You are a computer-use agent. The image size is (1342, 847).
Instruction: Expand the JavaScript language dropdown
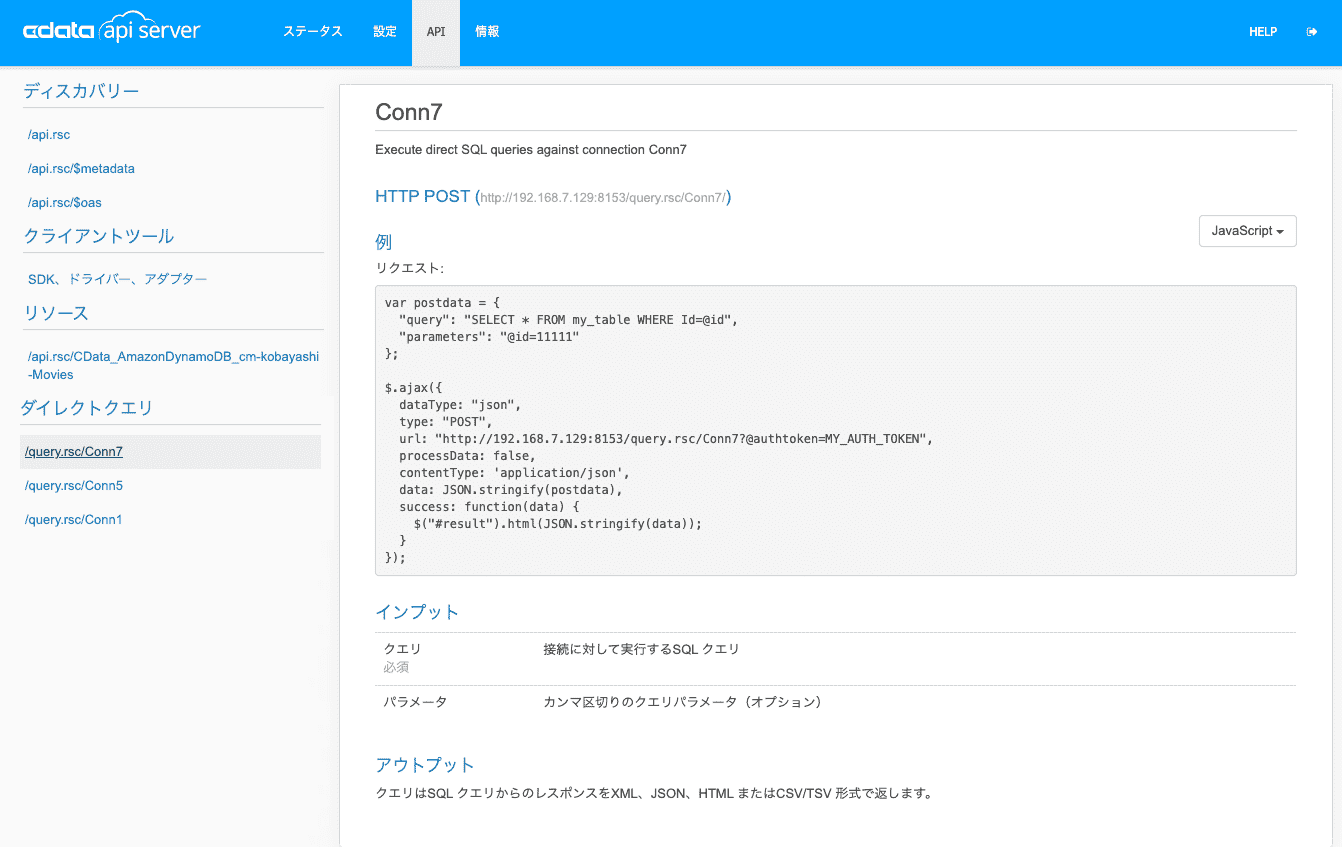click(x=1247, y=231)
